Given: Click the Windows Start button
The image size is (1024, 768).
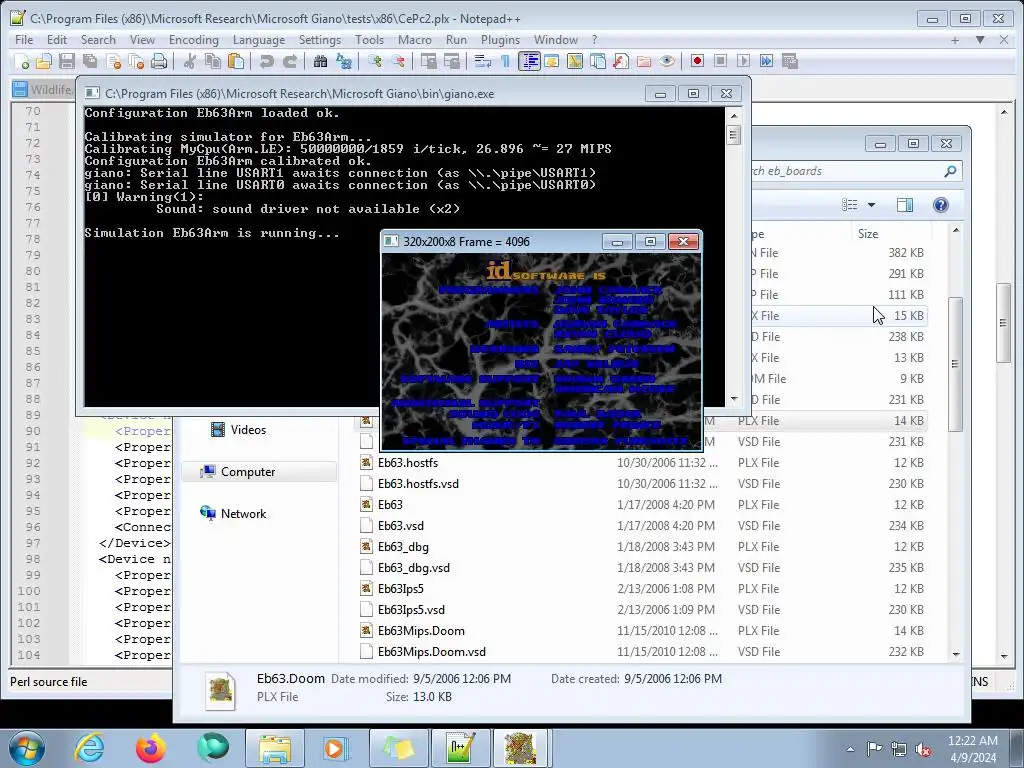Looking at the screenshot, I should click(26, 748).
